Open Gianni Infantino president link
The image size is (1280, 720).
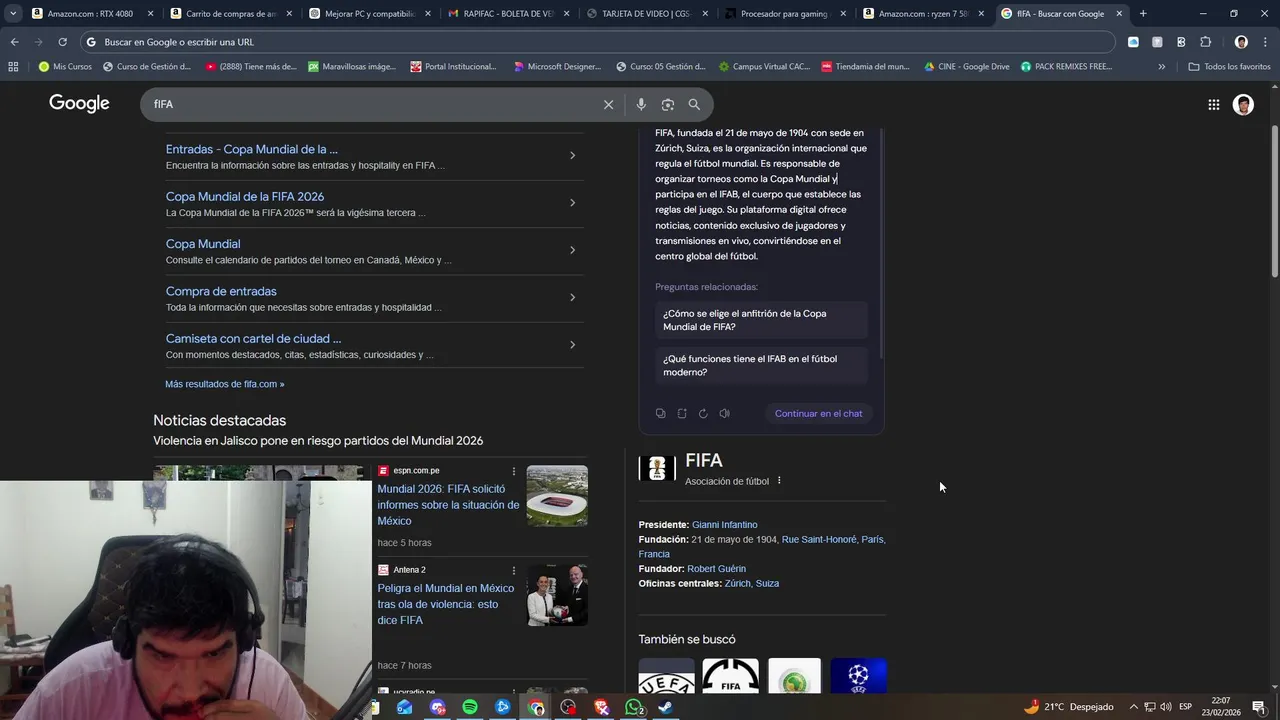tap(725, 525)
